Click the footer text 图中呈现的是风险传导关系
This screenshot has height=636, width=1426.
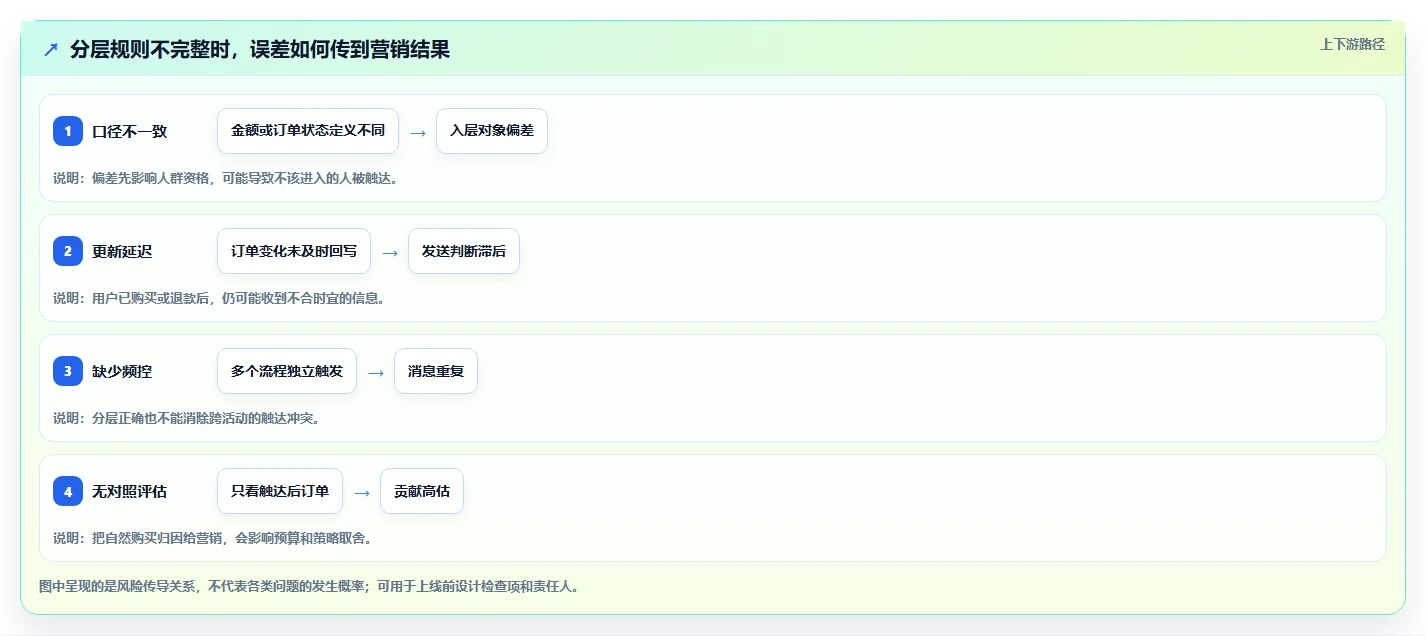pos(309,586)
